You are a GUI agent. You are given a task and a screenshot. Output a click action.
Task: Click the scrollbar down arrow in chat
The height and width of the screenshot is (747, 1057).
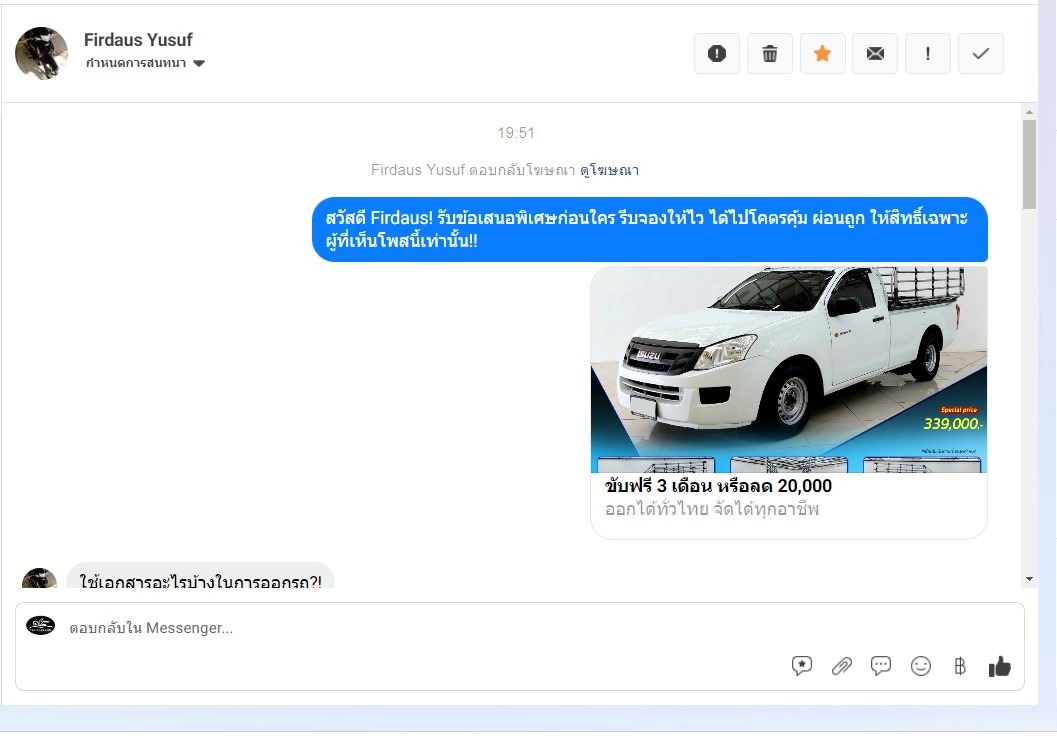(x=1029, y=579)
